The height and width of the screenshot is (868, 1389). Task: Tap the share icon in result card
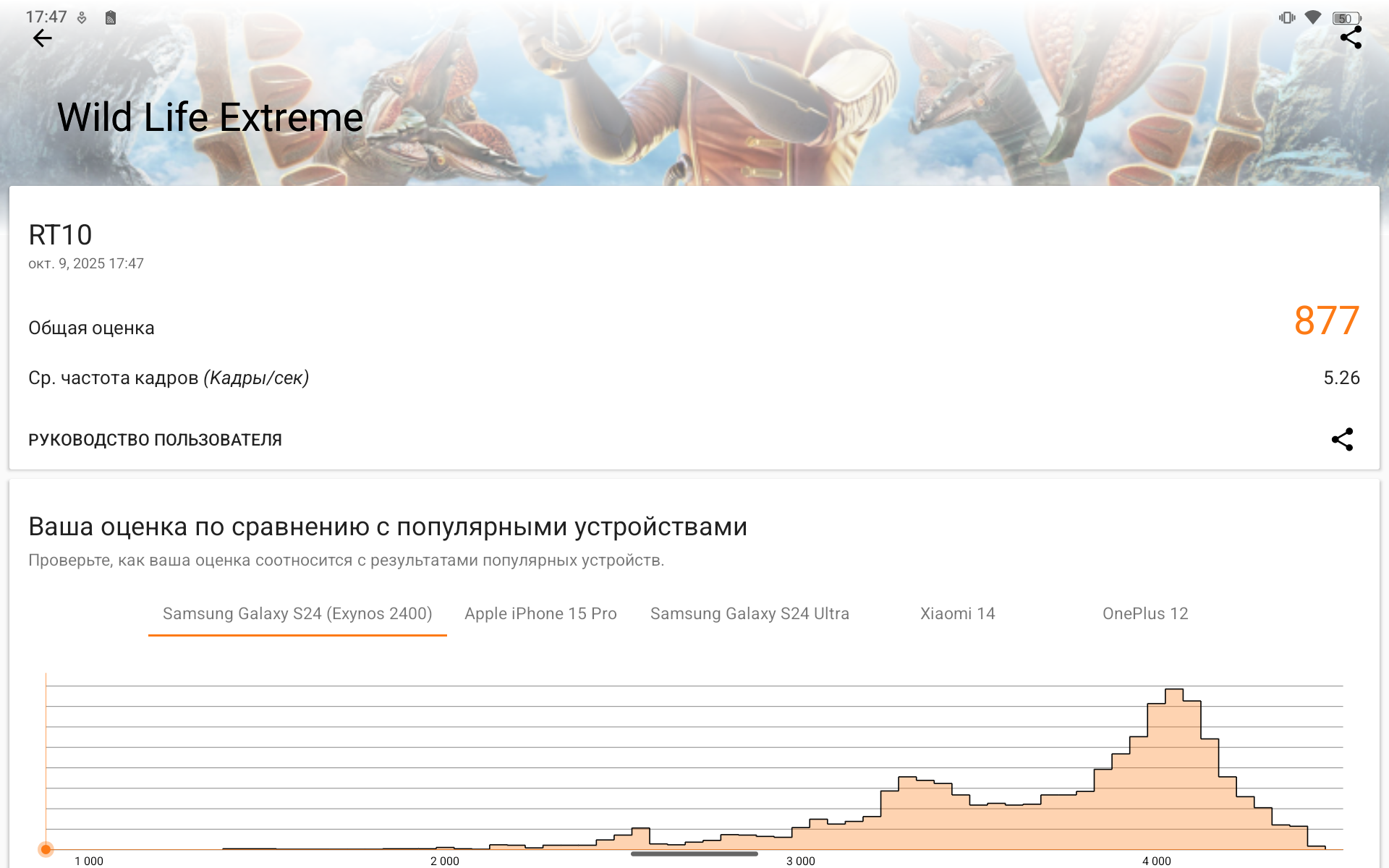[x=1342, y=439]
